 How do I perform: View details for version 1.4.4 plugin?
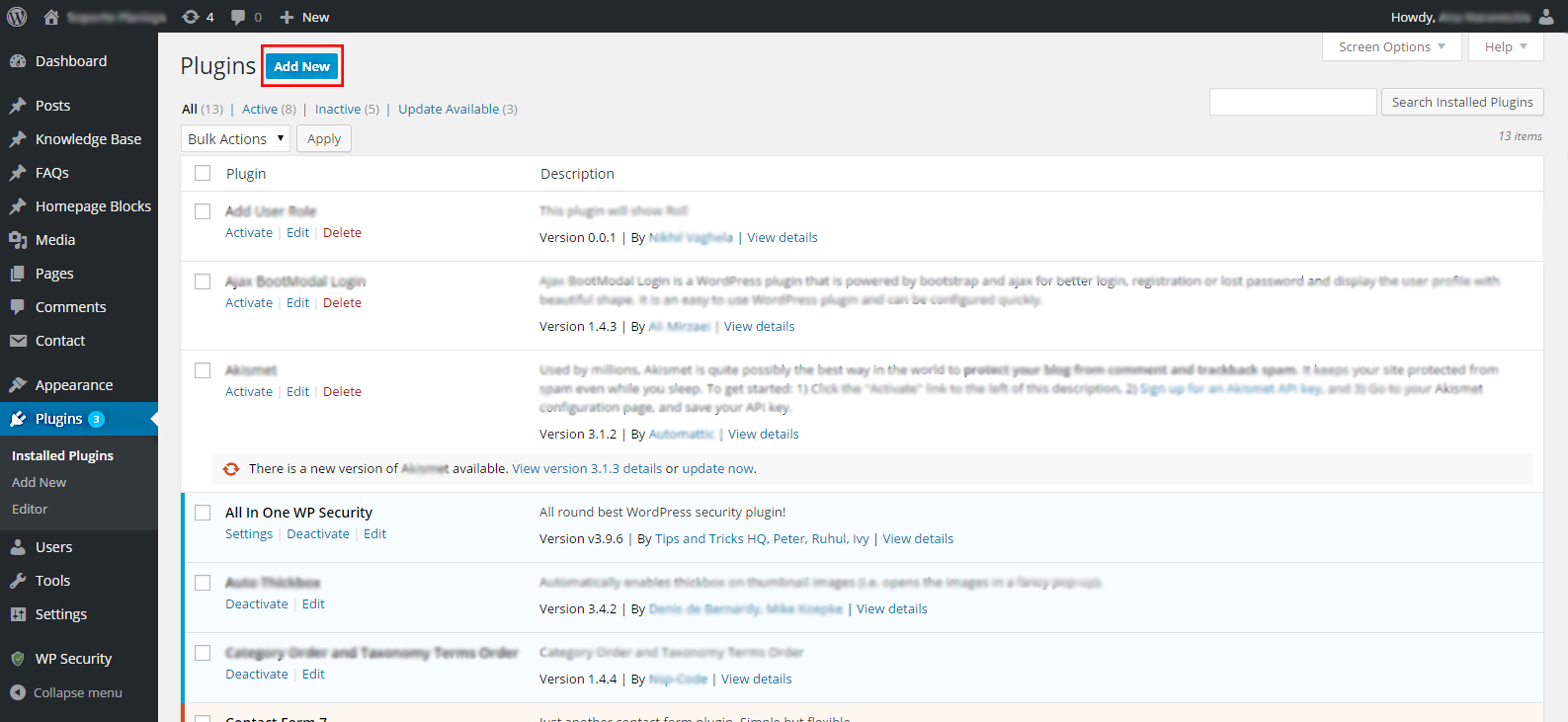[756, 680]
